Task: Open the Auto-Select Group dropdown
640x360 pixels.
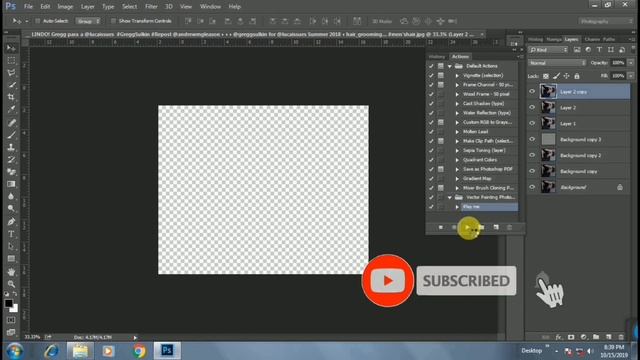Action: coord(88,21)
